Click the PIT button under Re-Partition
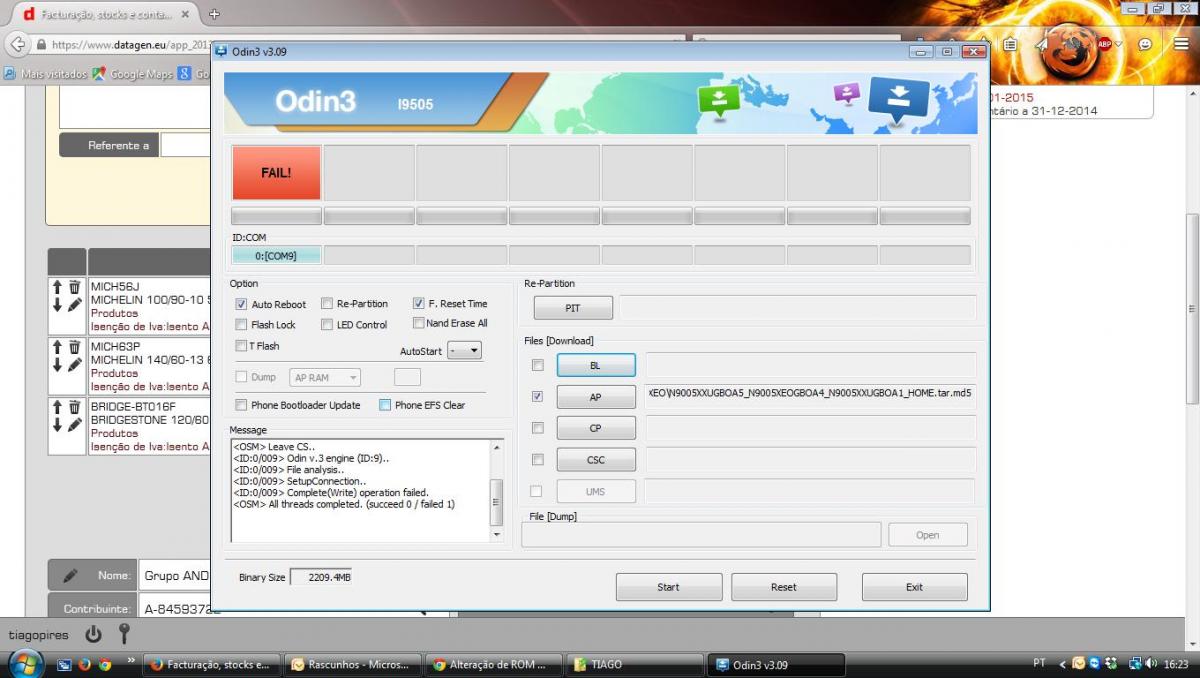Viewport: 1200px width, 678px height. point(573,308)
